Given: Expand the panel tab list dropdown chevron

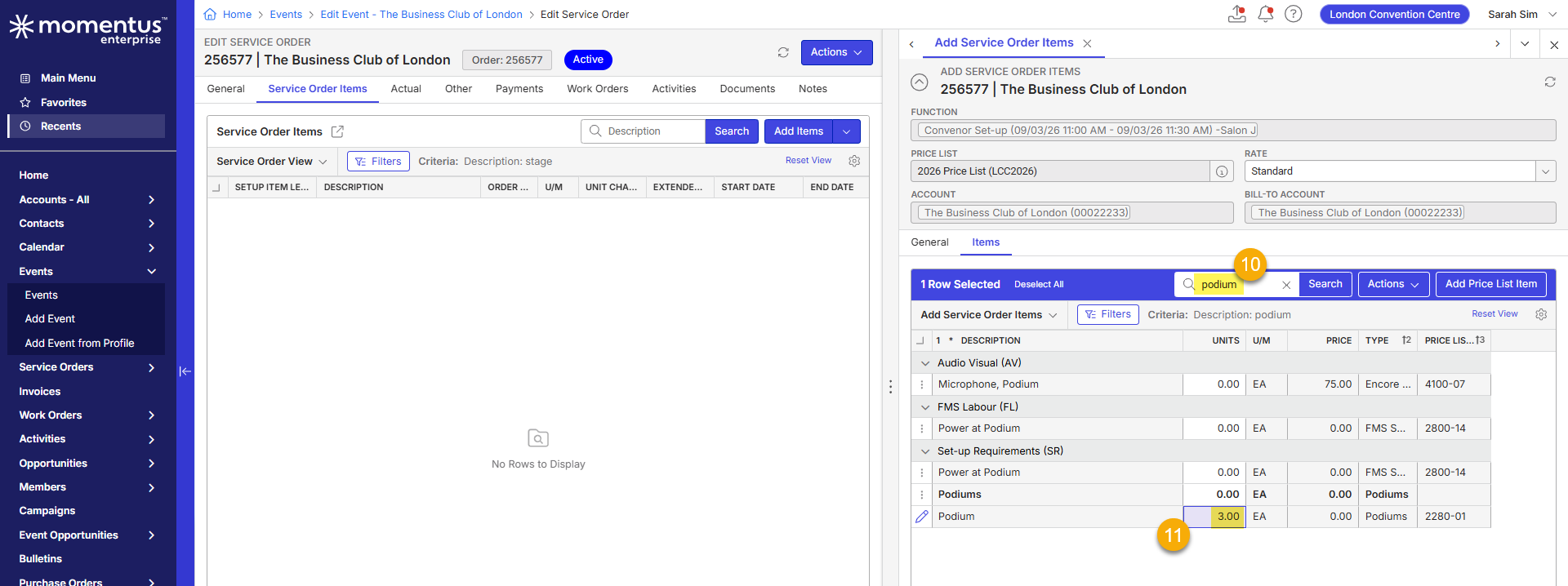Looking at the screenshot, I should point(1525,44).
